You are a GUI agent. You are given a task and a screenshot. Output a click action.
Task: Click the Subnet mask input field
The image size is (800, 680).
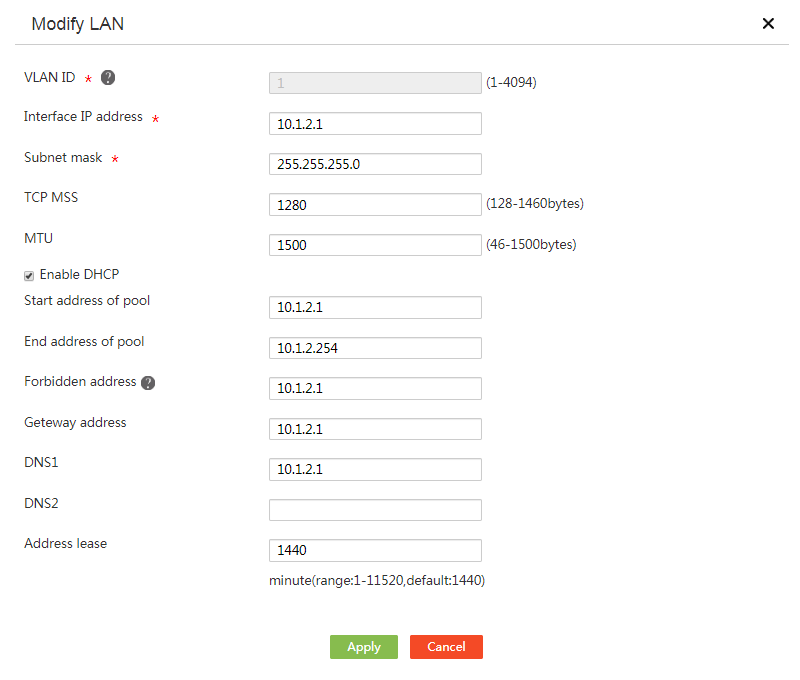tap(375, 164)
